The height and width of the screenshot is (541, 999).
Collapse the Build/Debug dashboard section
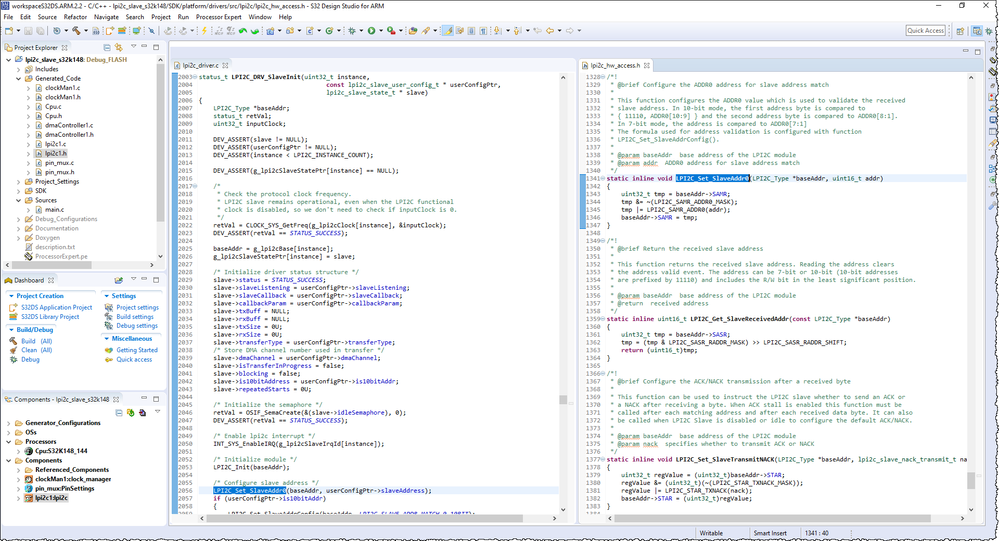coord(10,329)
